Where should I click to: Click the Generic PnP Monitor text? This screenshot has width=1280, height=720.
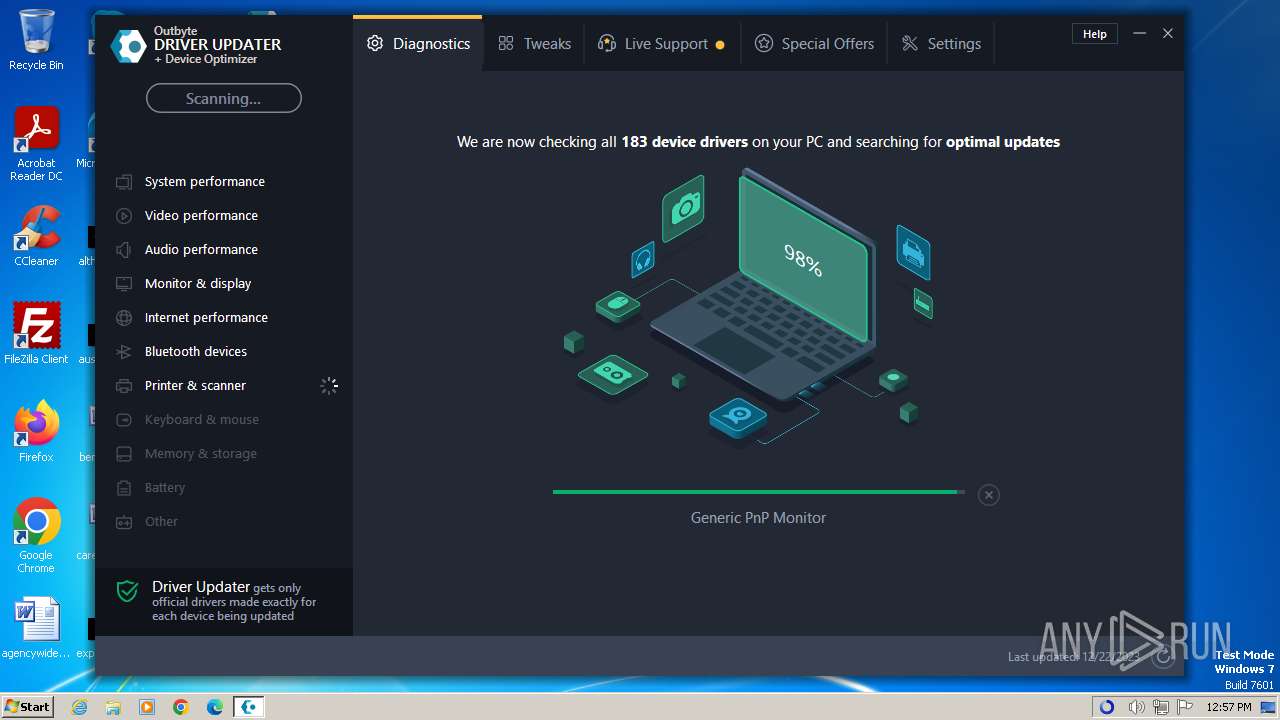tap(758, 518)
